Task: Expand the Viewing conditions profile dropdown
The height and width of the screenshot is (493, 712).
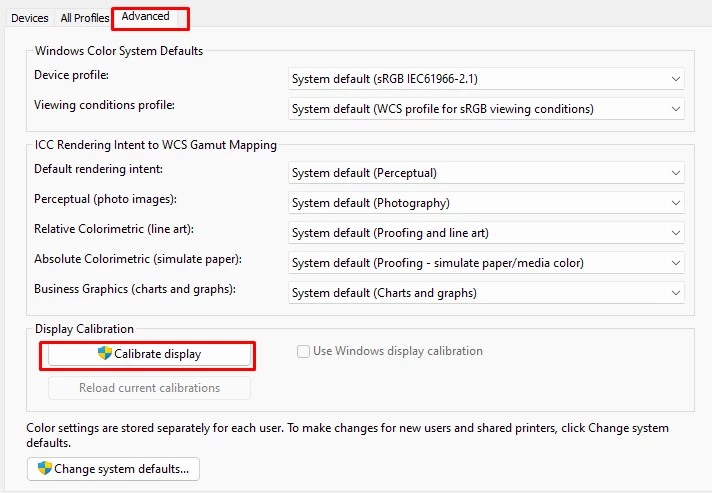Action: 486,109
